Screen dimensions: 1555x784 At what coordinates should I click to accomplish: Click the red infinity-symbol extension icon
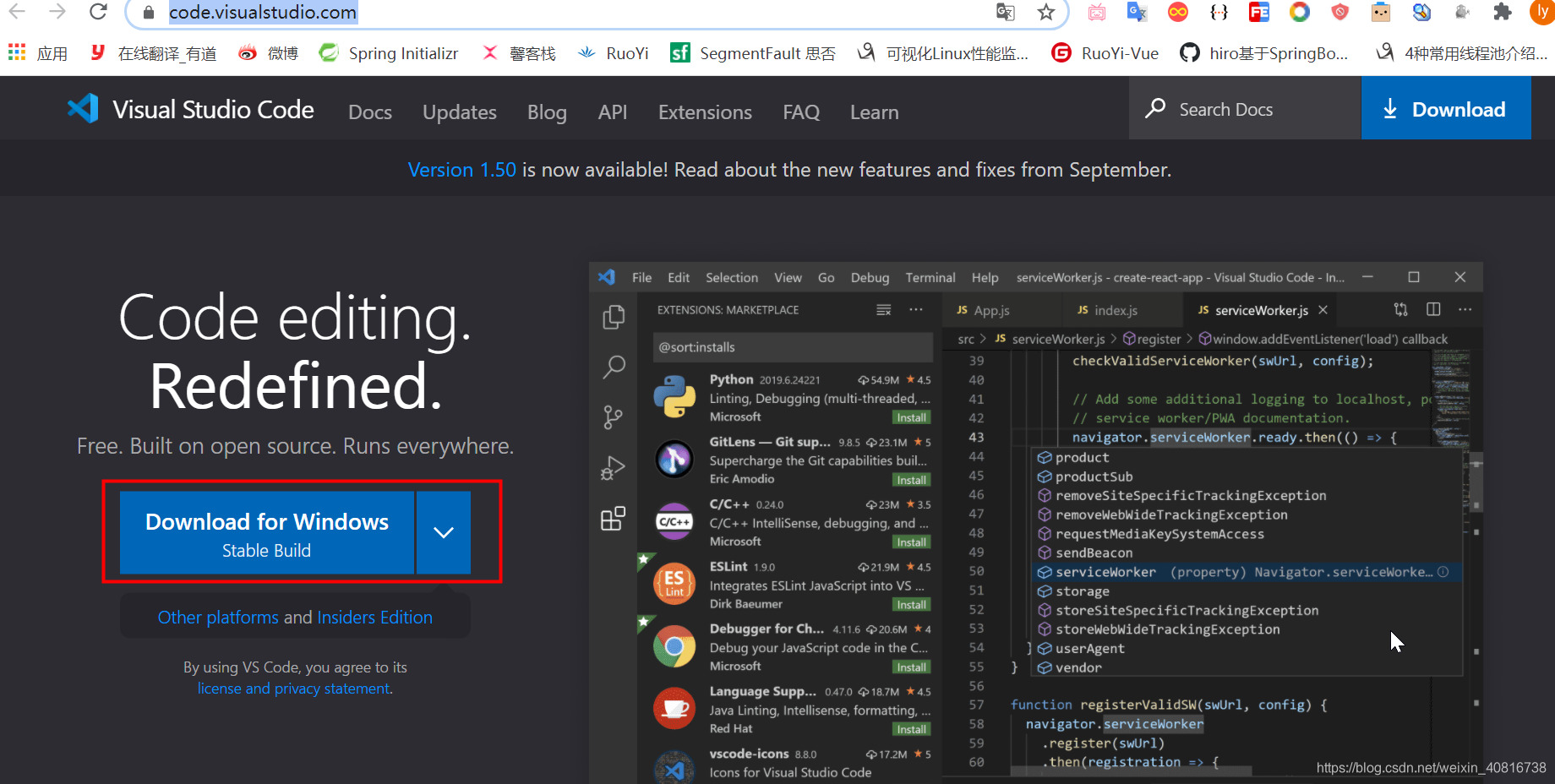[1178, 12]
